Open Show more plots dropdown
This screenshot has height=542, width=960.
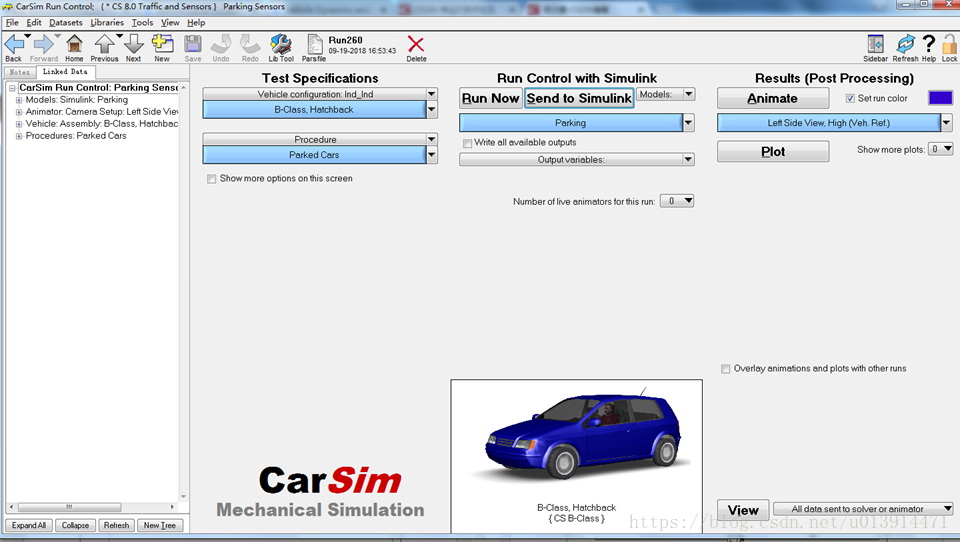941,149
